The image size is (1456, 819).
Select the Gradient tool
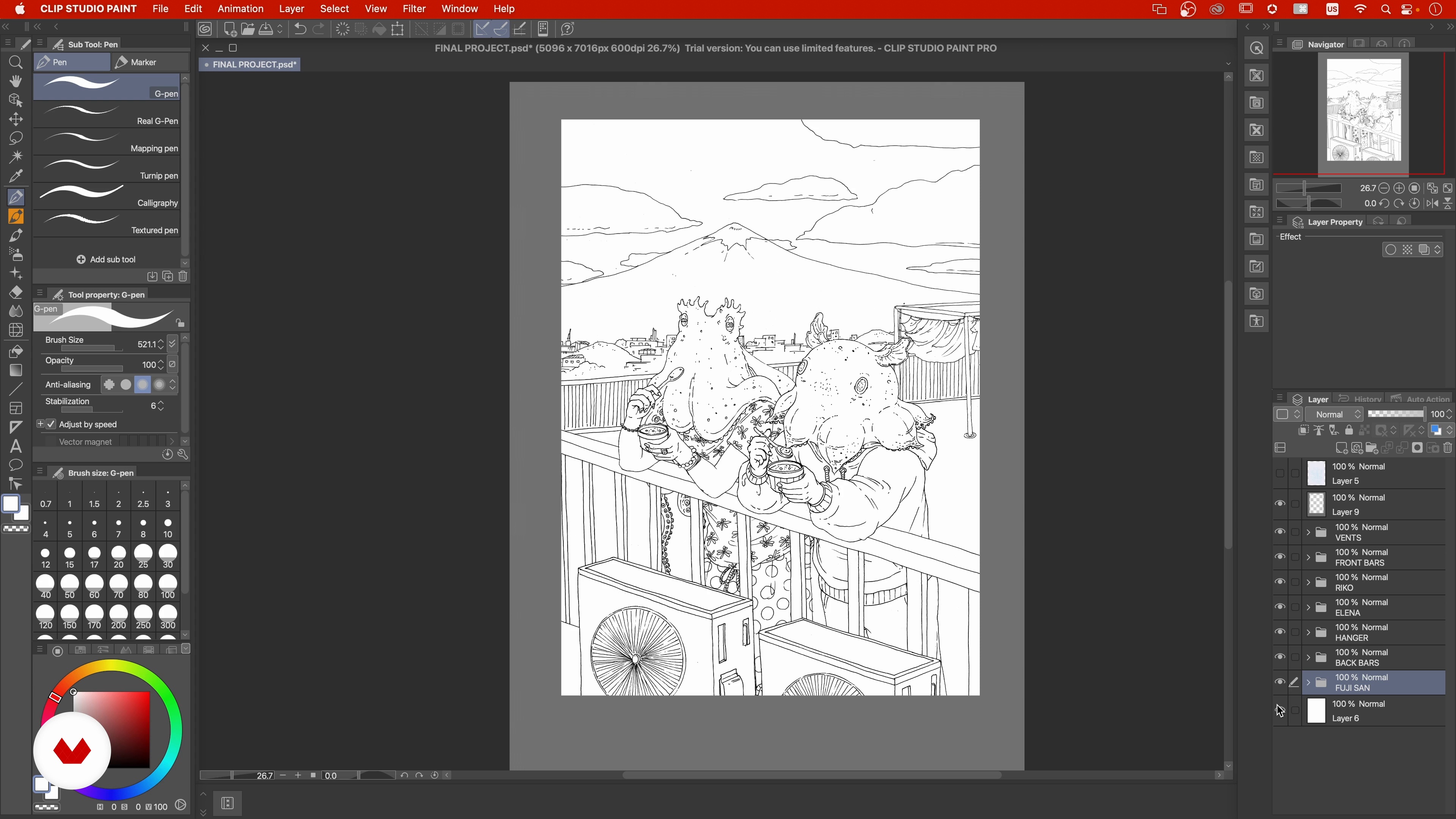click(16, 370)
